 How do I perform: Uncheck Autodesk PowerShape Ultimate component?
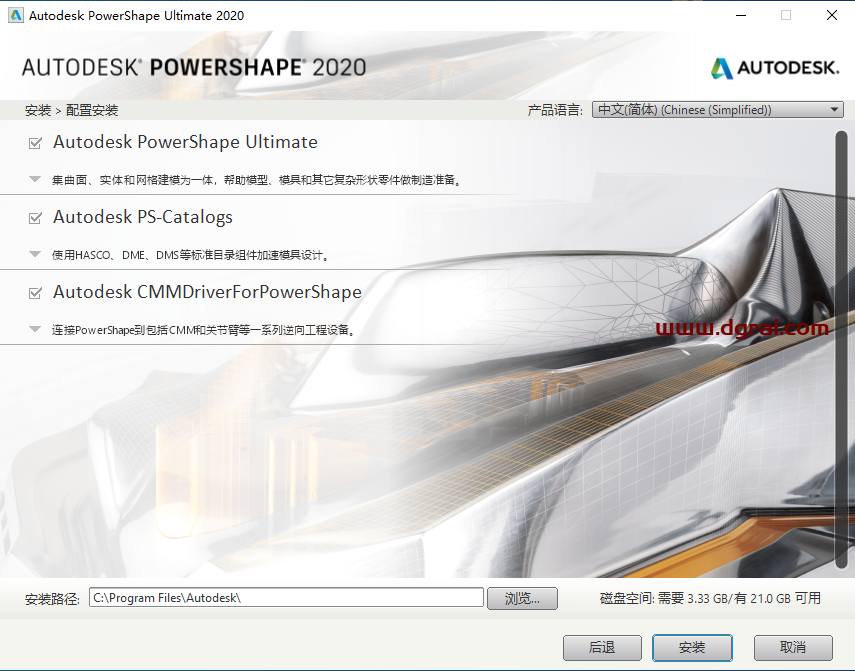point(33,142)
